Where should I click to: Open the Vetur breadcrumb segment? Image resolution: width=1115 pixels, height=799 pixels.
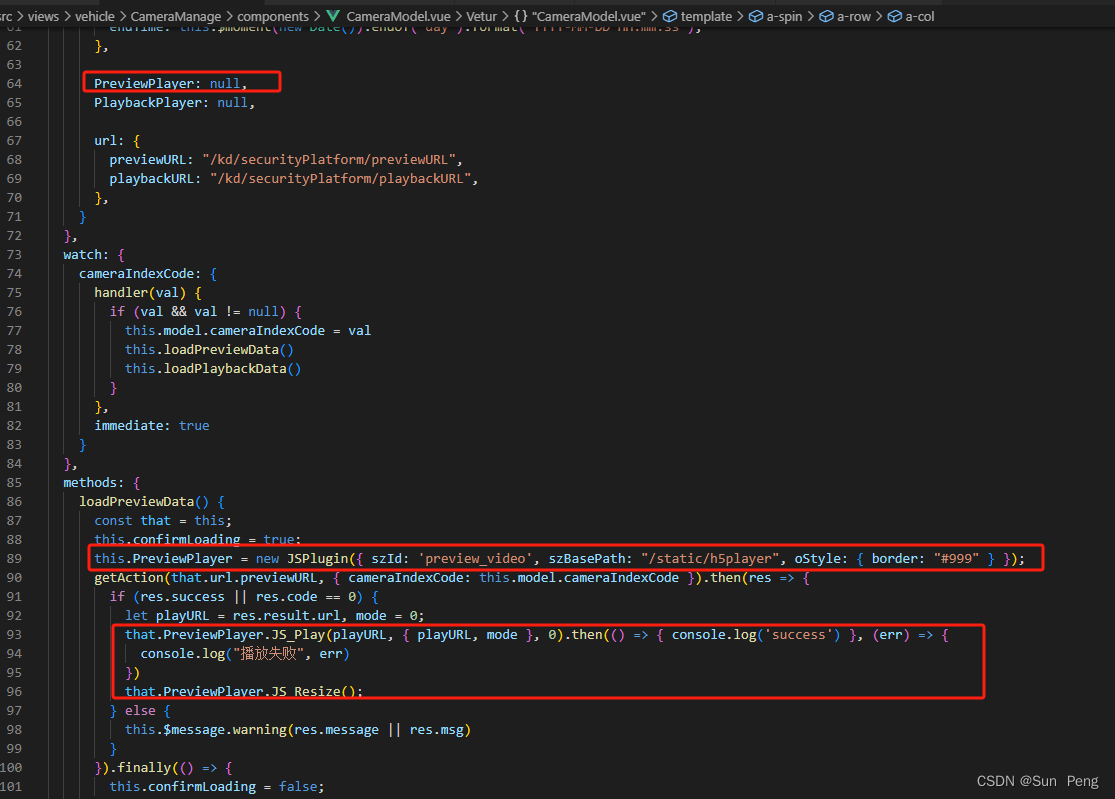481,16
